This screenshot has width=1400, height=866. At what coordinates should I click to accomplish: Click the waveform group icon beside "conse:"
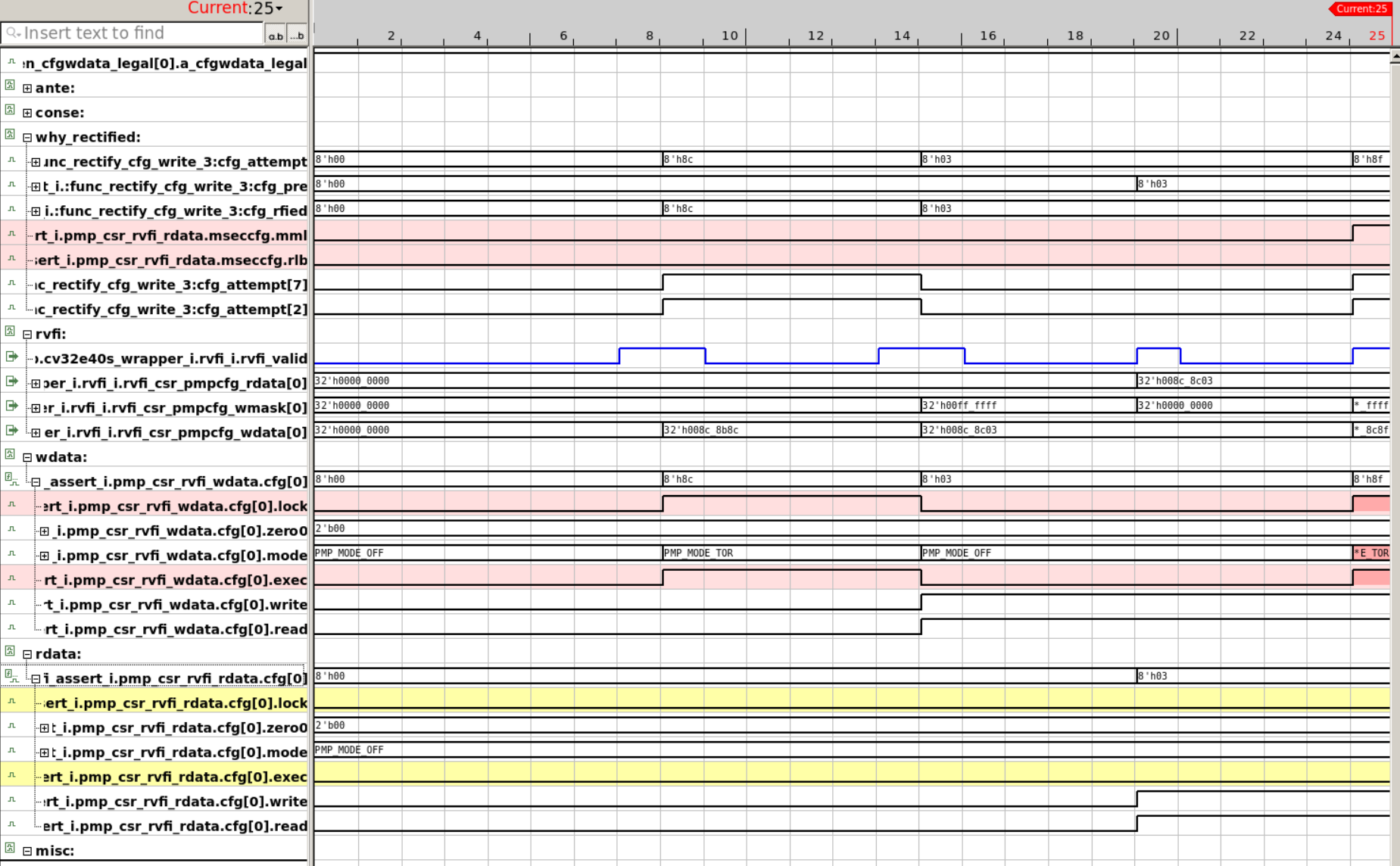pyautogui.click(x=8, y=112)
